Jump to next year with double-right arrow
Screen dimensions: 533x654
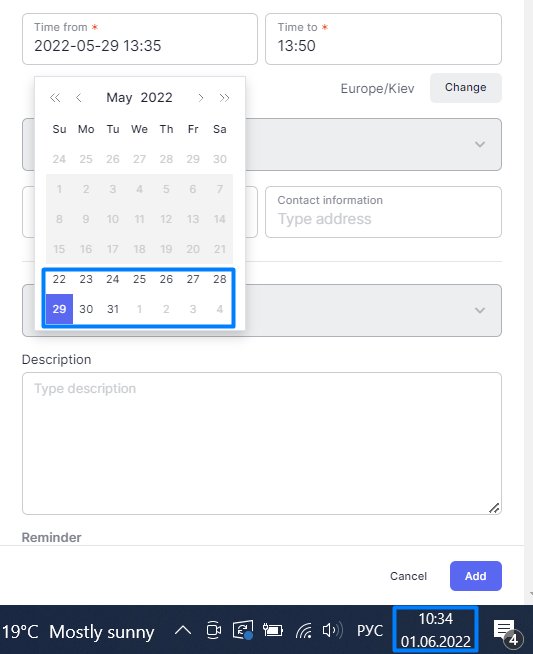click(224, 98)
